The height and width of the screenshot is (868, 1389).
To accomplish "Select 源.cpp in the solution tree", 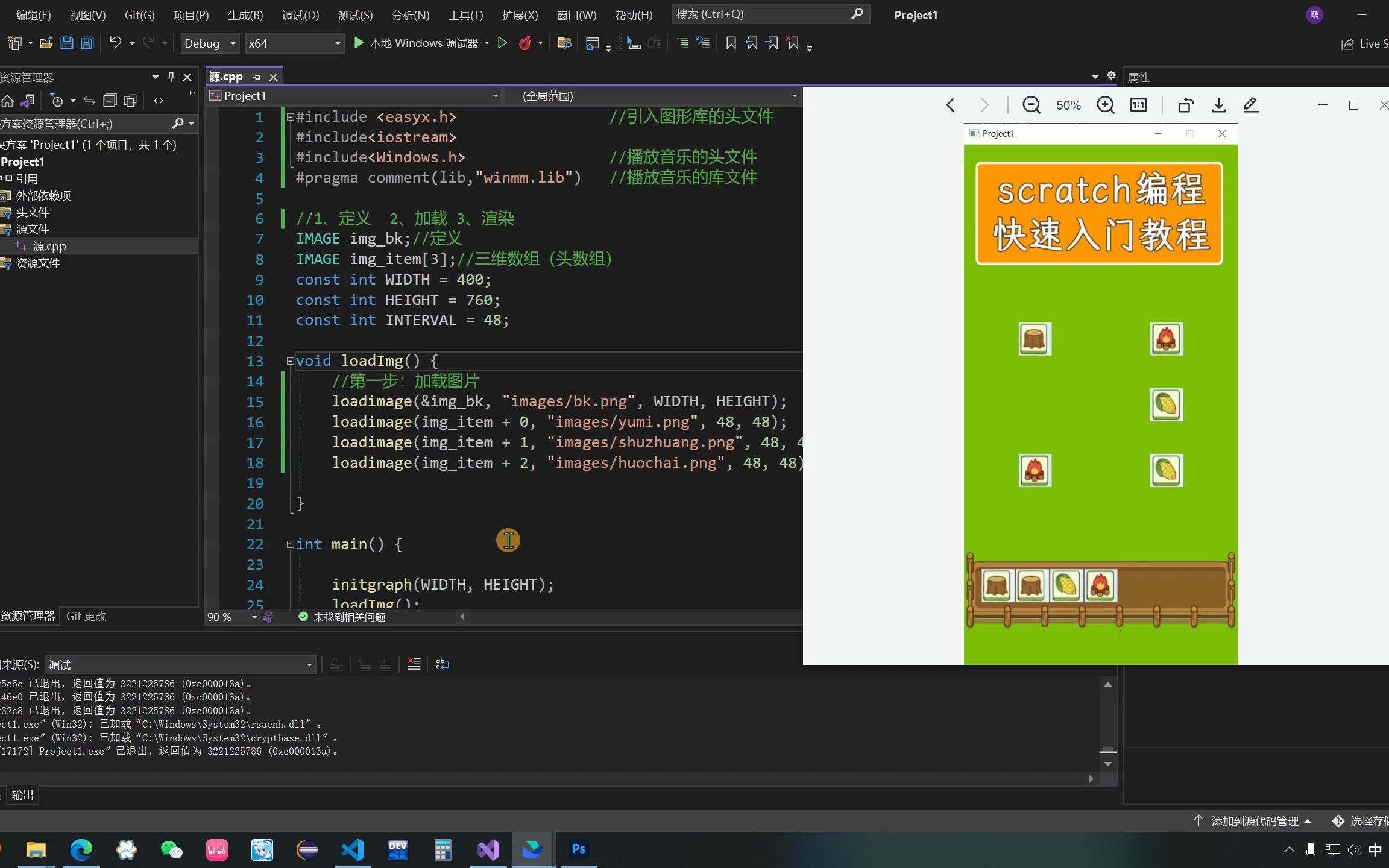I will point(49,246).
